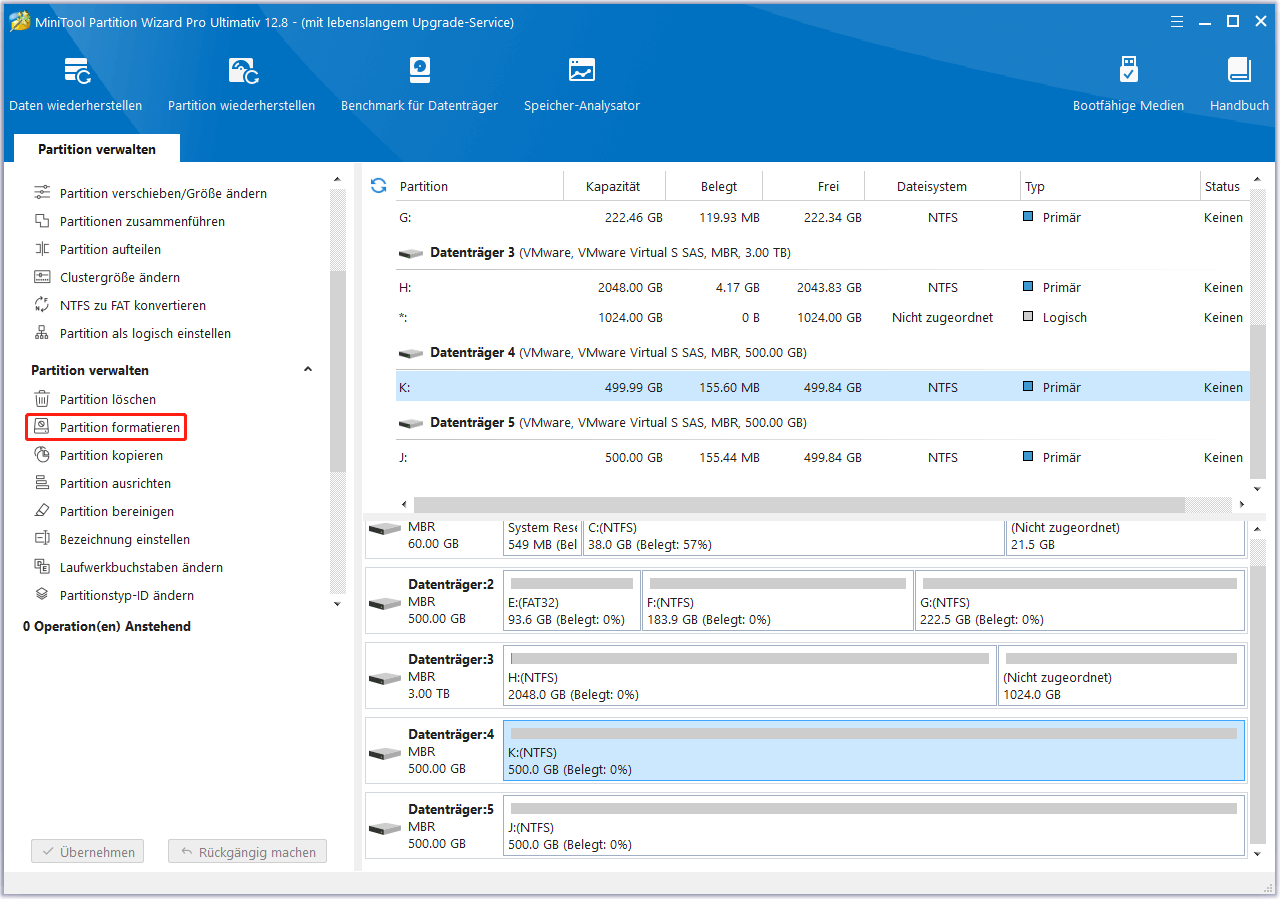
Task: Open Benchmark für Datenträger
Action: (419, 84)
